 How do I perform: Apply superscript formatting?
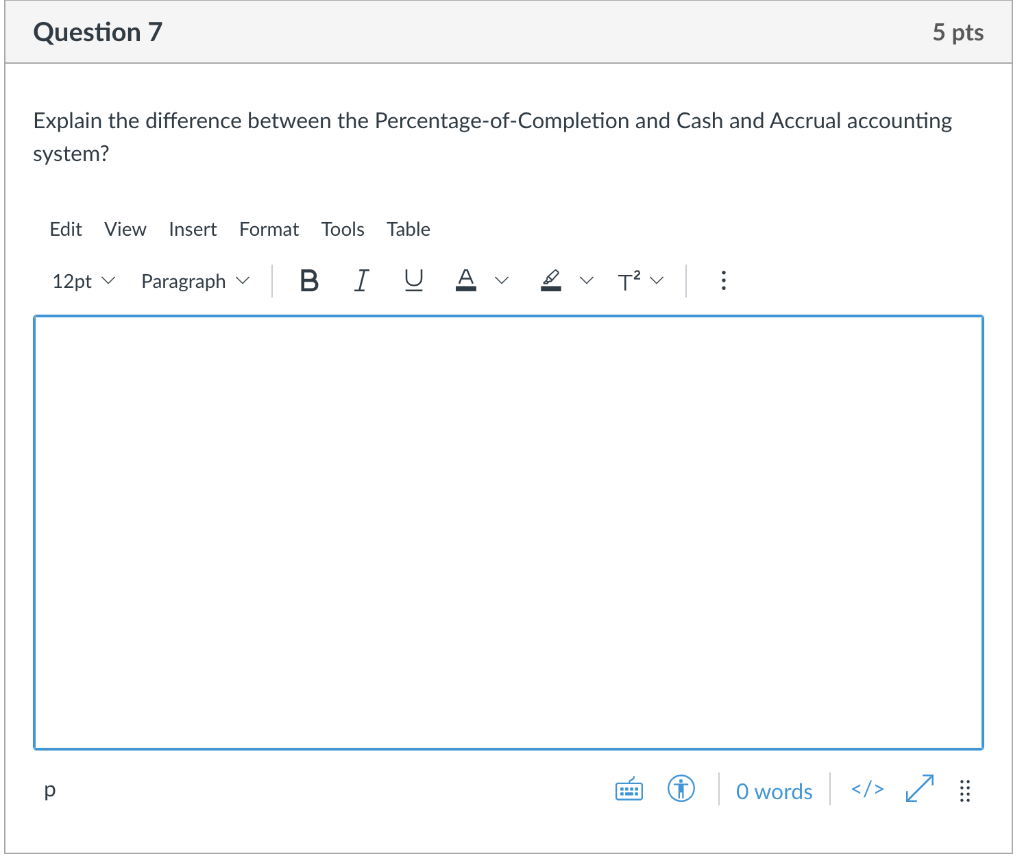click(x=629, y=281)
